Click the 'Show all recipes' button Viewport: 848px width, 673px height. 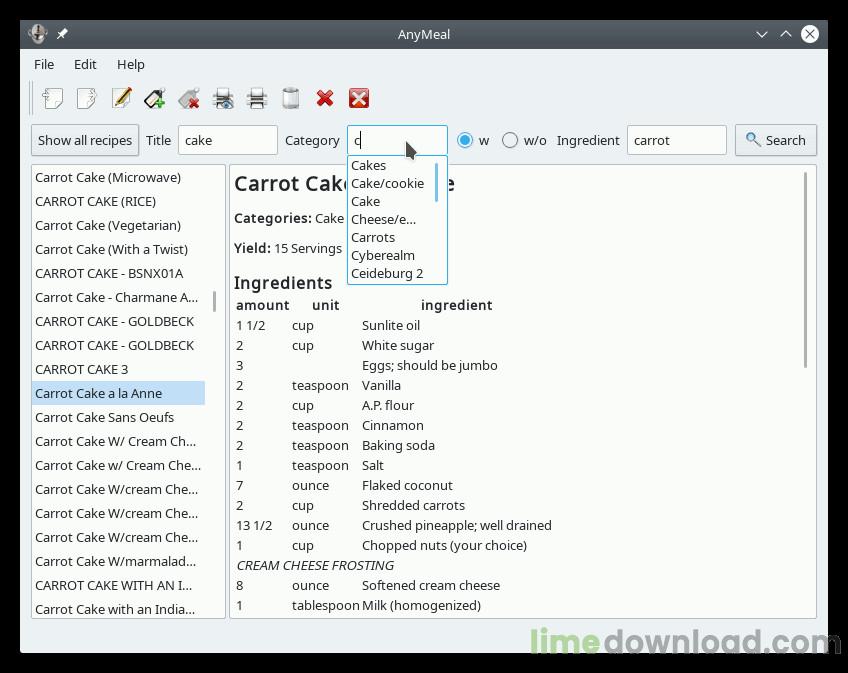[85, 140]
